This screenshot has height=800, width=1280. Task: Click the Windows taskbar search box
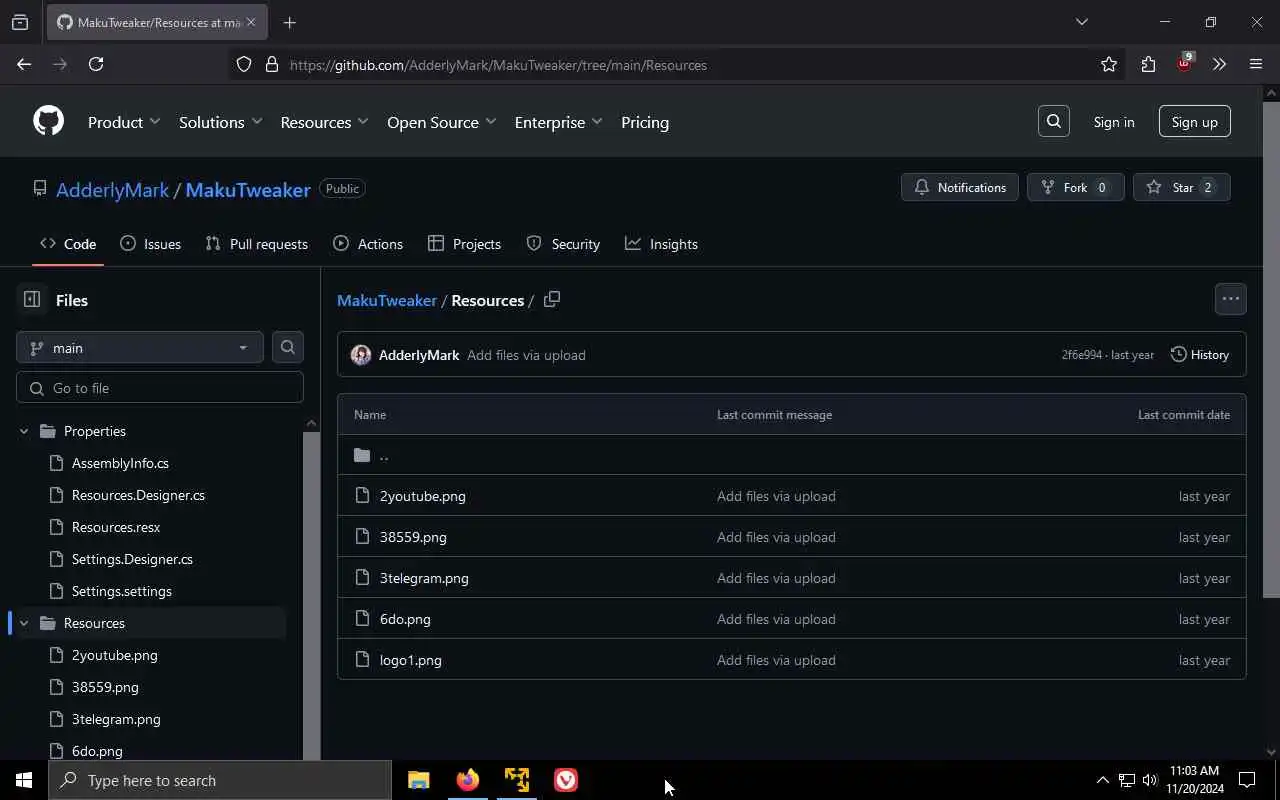(x=220, y=780)
